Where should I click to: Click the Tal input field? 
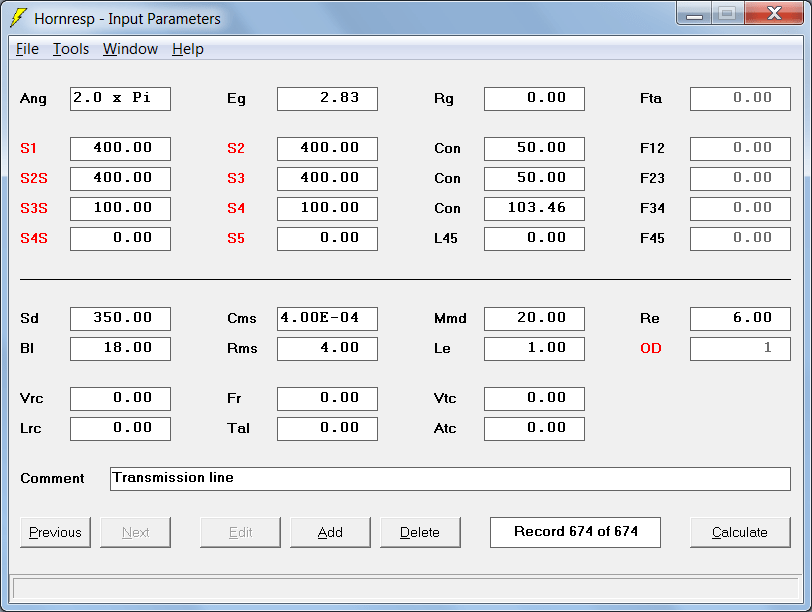(x=327, y=429)
